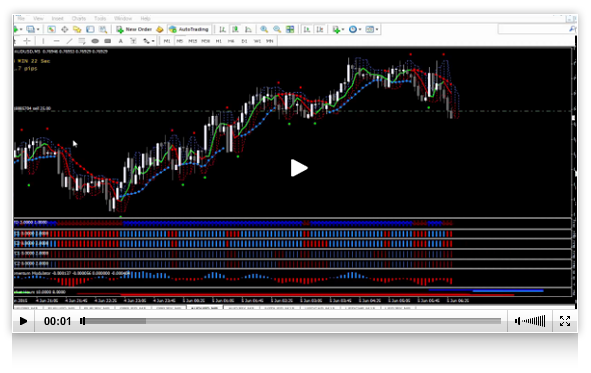
Task: Select the crosshair cursor tool
Action: click(27, 41)
